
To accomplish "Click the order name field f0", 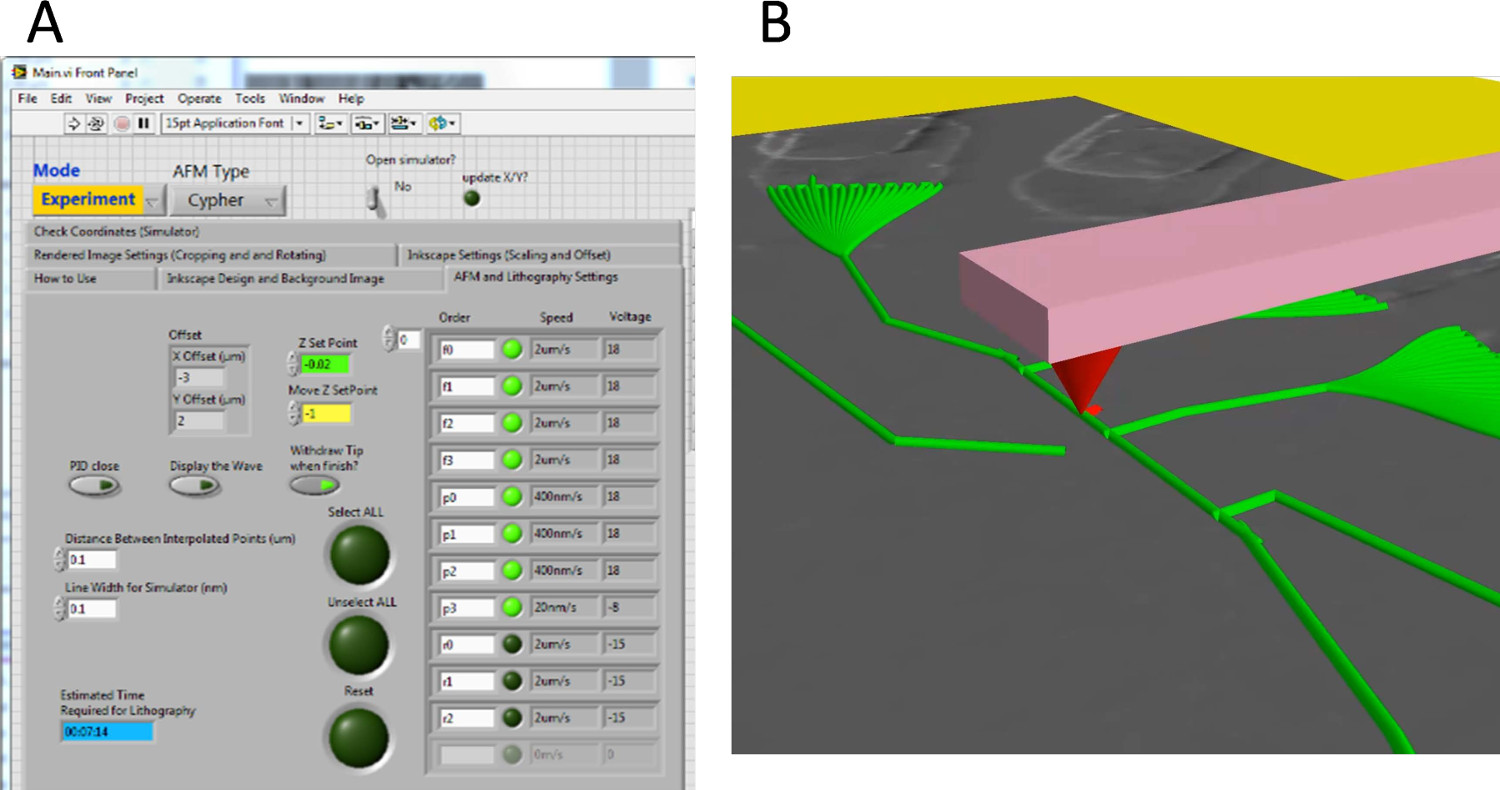I will pos(467,349).
